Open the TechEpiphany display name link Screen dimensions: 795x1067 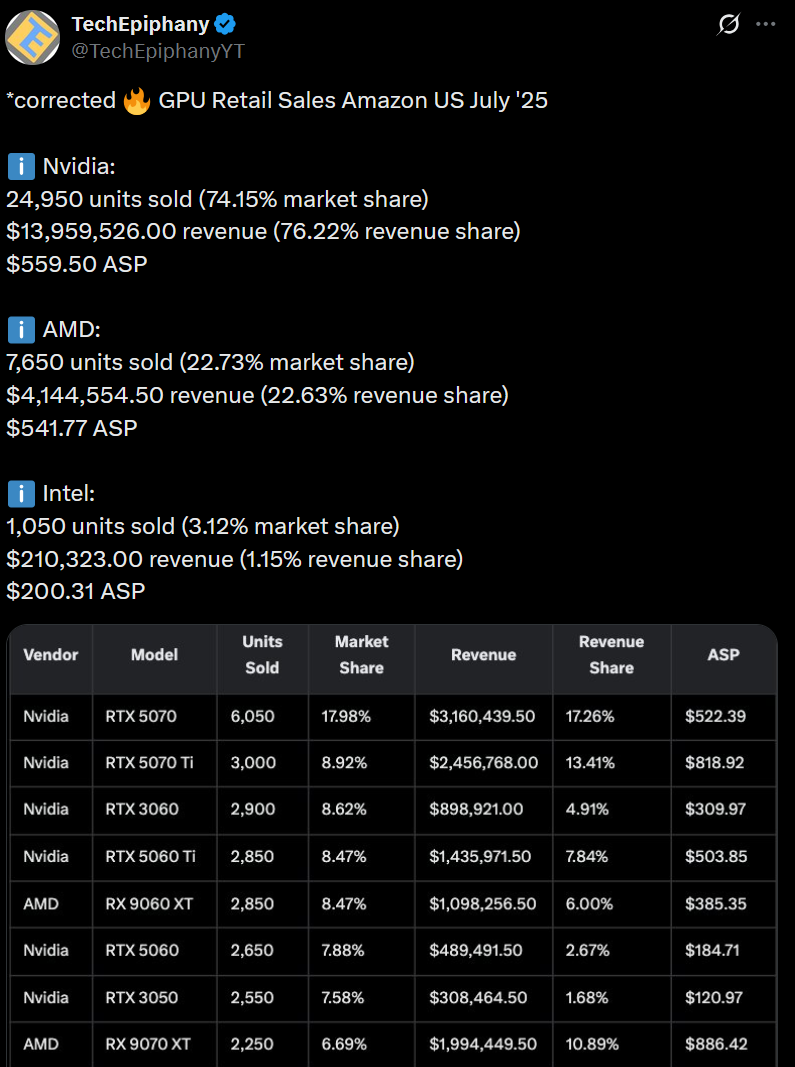click(x=138, y=24)
